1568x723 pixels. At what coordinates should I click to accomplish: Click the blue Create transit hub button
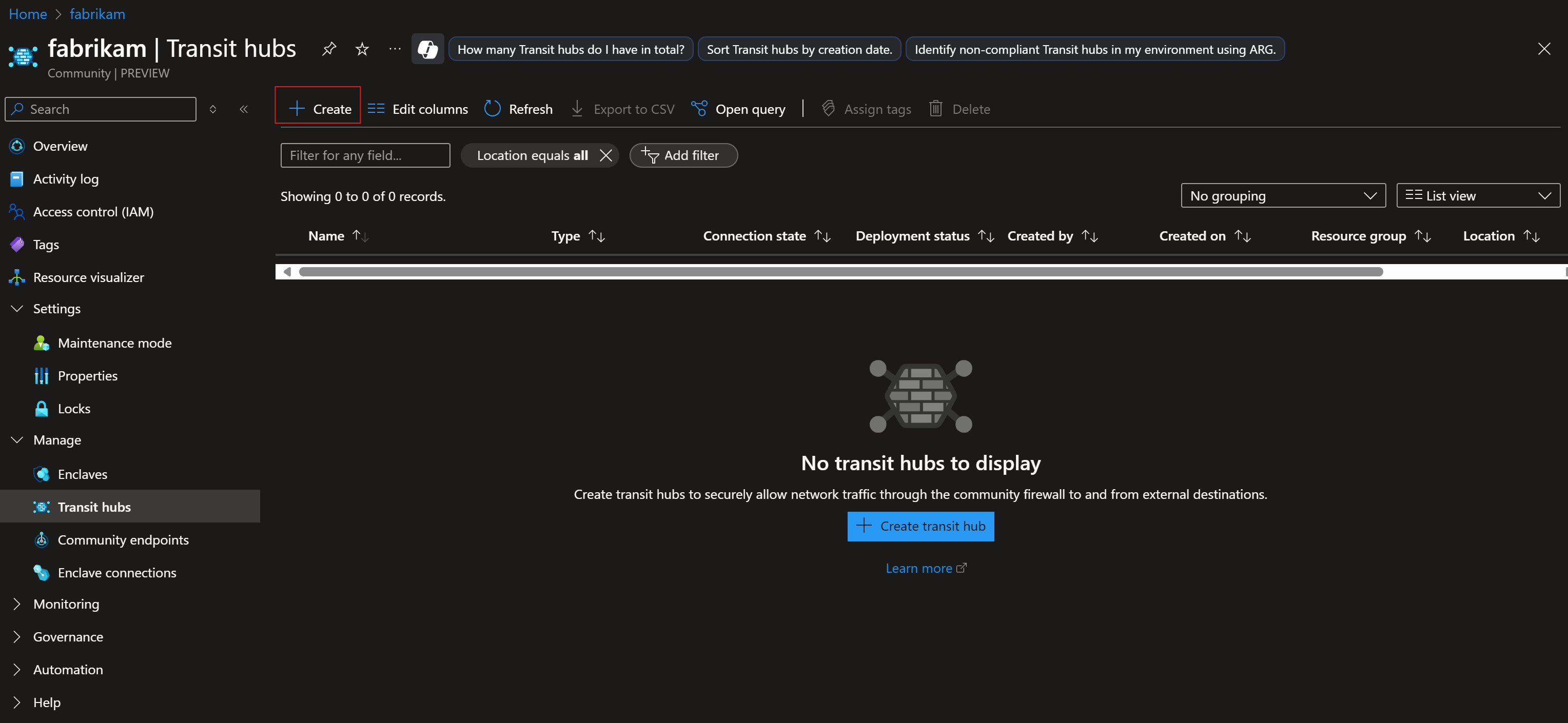920,527
